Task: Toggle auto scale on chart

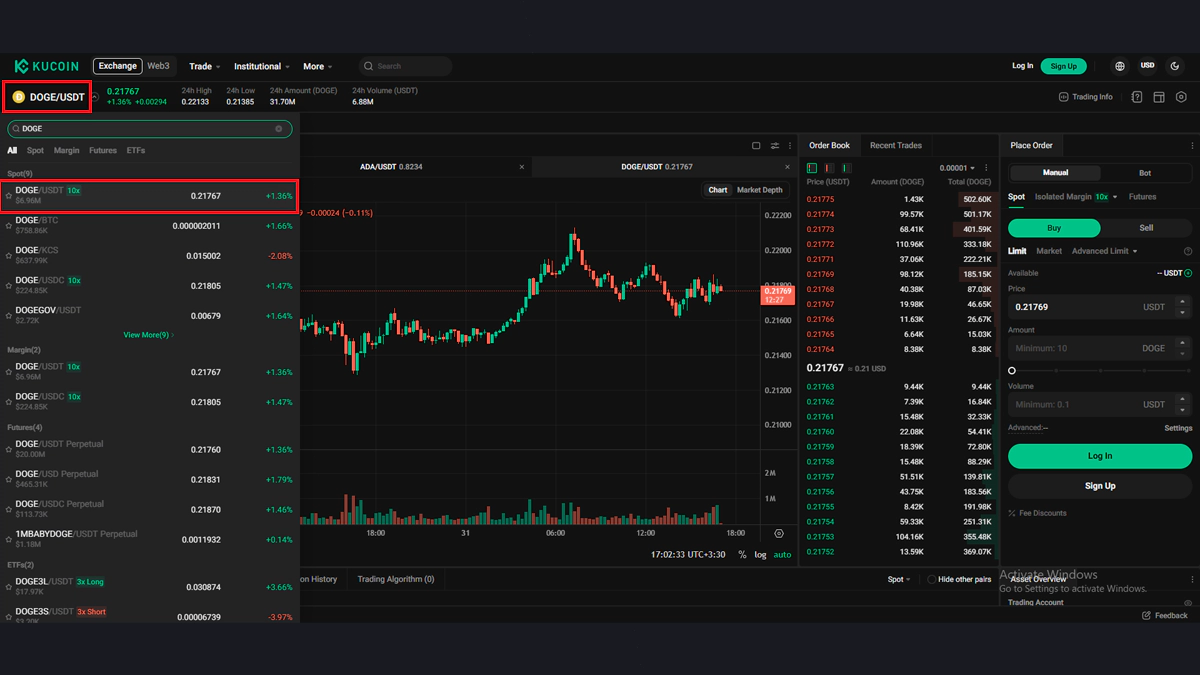Action: point(782,554)
